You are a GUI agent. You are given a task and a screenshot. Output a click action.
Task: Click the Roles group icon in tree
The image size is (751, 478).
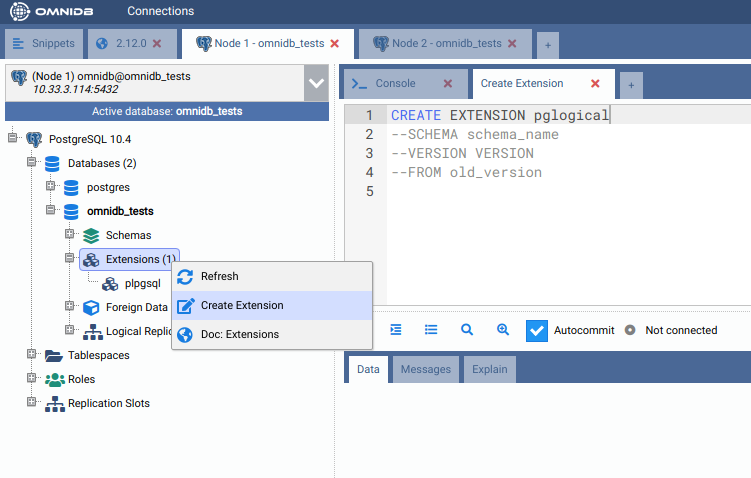pyautogui.click(x=54, y=380)
